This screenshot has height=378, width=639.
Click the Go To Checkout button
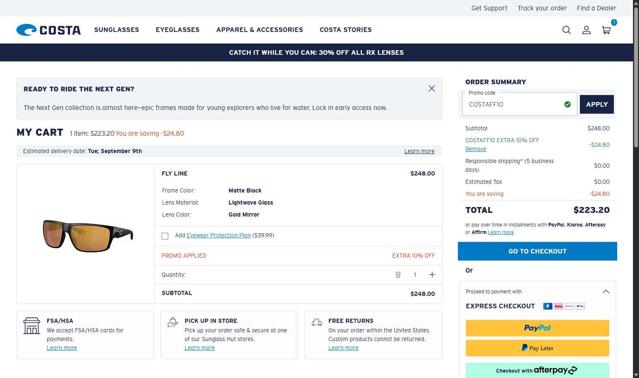(x=537, y=251)
